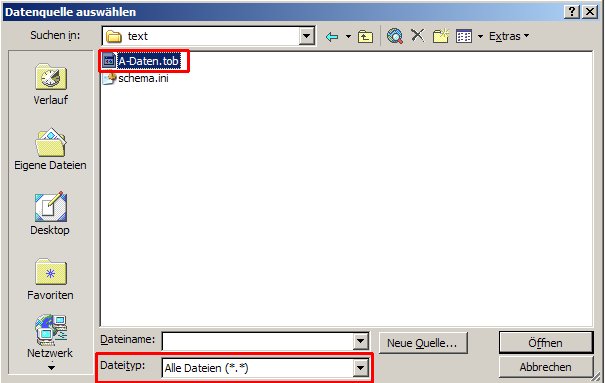Go up one folder level

pyautogui.click(x=365, y=36)
